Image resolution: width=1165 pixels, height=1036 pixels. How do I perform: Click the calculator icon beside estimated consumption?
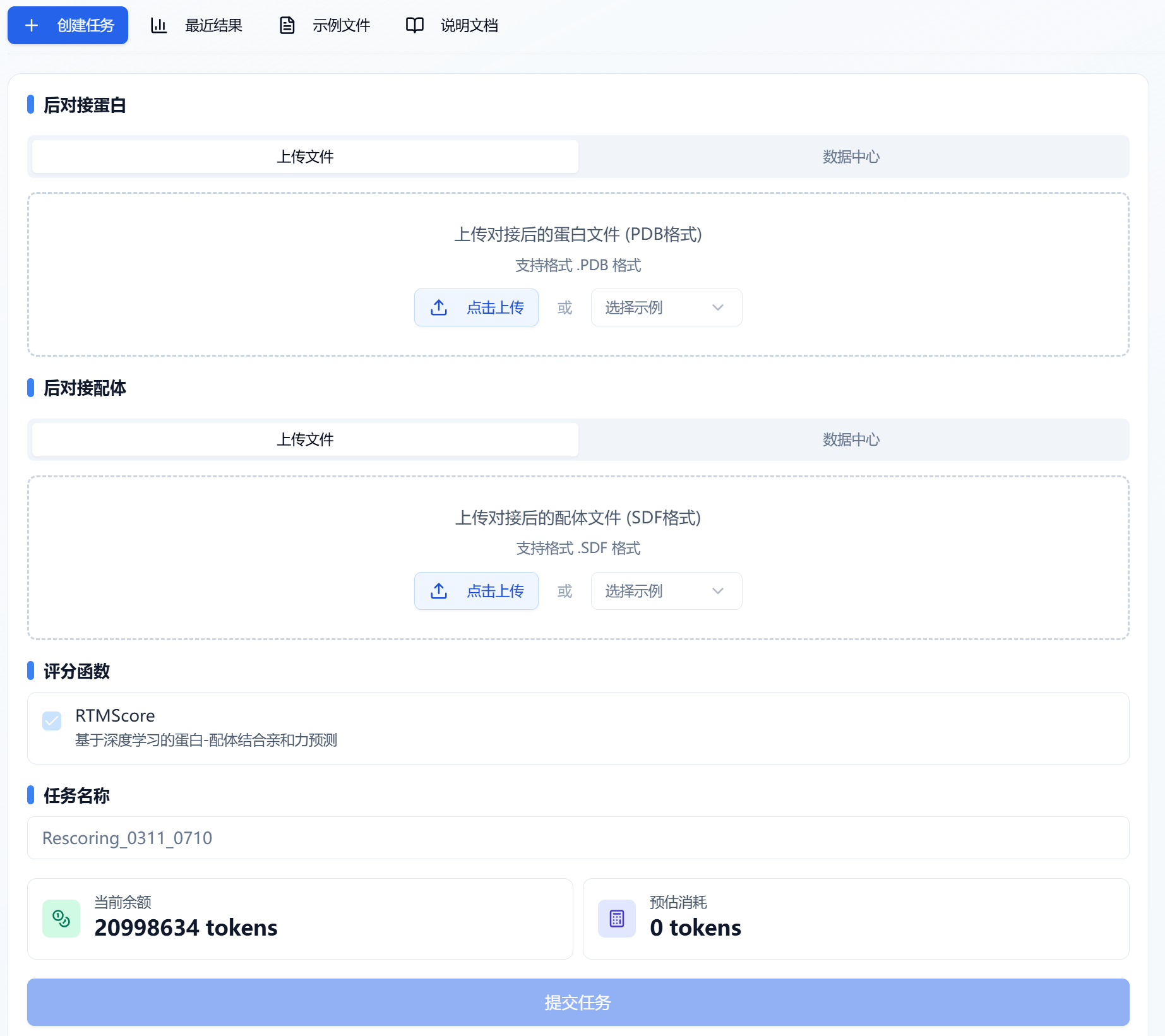[x=617, y=919]
